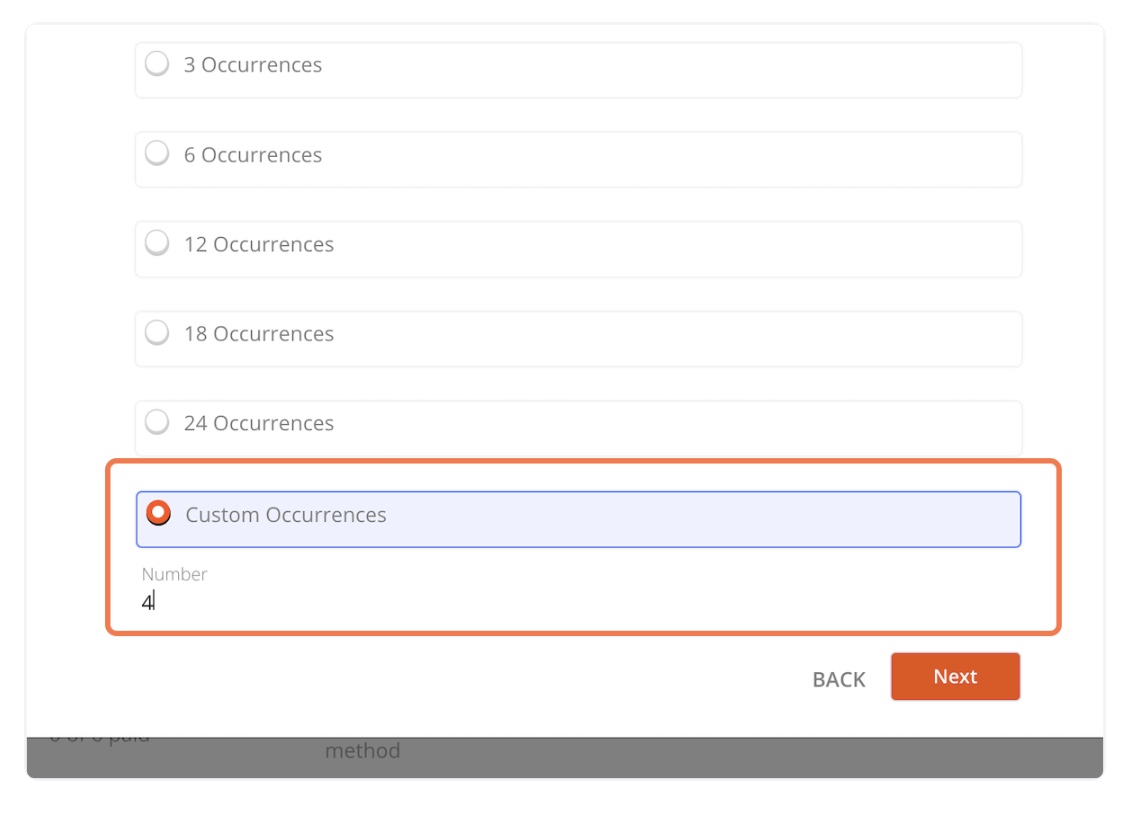
Task: Select the 3 Occurrences radio button
Action: coord(157,65)
